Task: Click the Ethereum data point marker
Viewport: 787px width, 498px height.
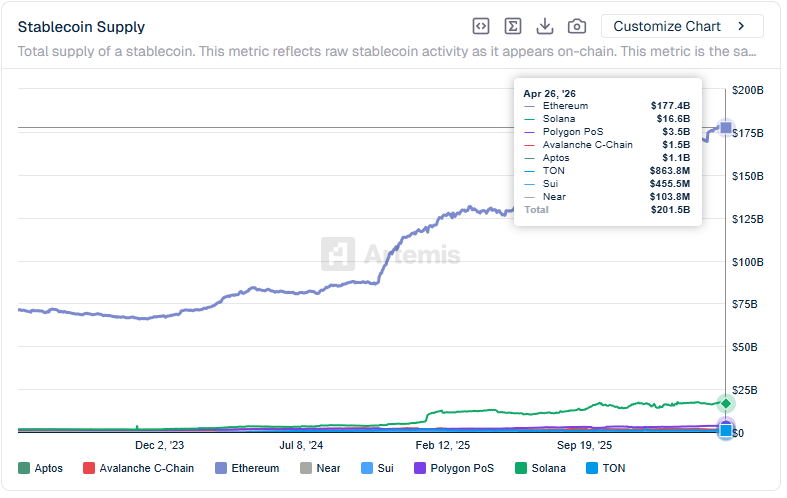Action: coord(726,129)
